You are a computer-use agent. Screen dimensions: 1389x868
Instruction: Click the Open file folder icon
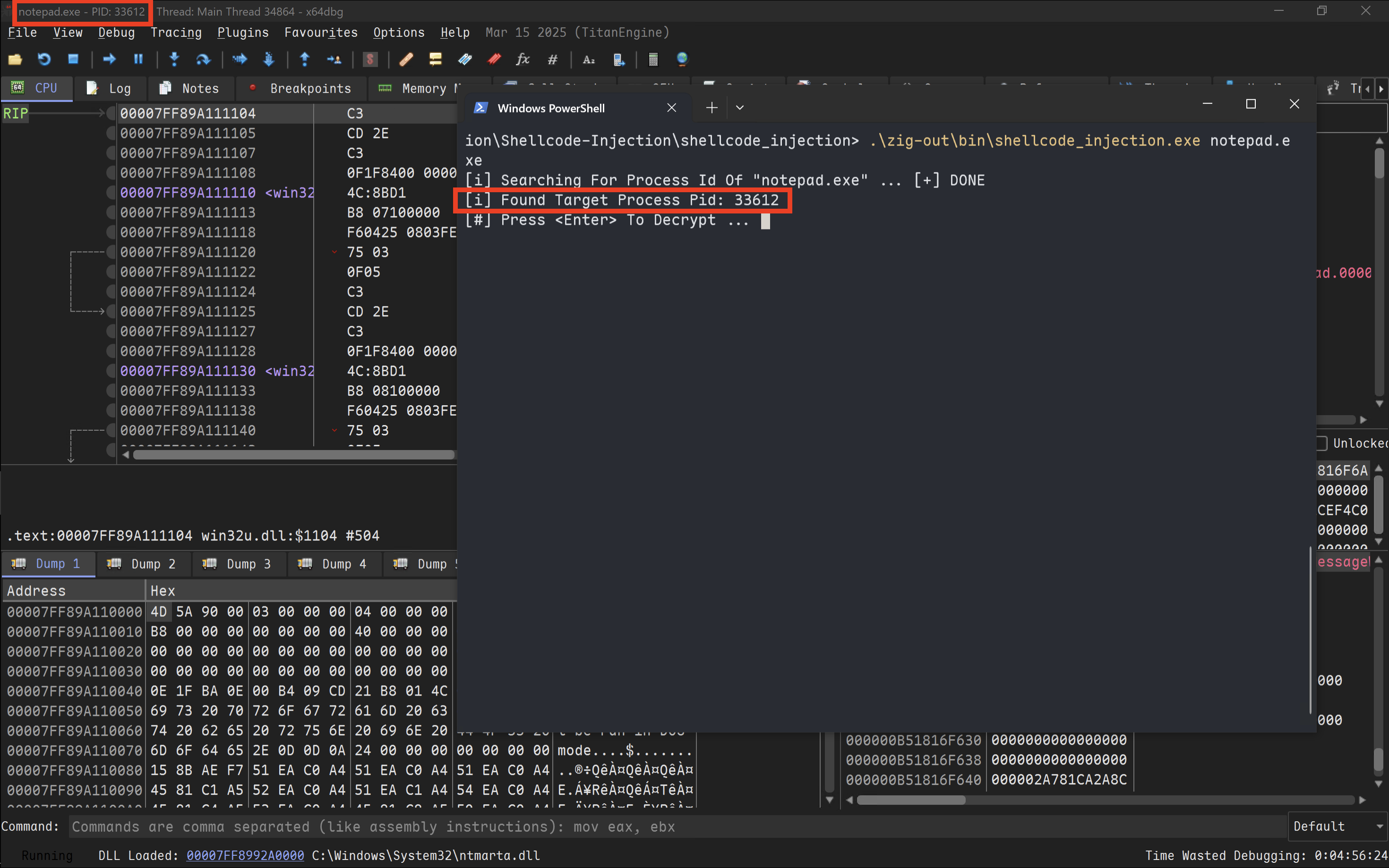(15, 59)
